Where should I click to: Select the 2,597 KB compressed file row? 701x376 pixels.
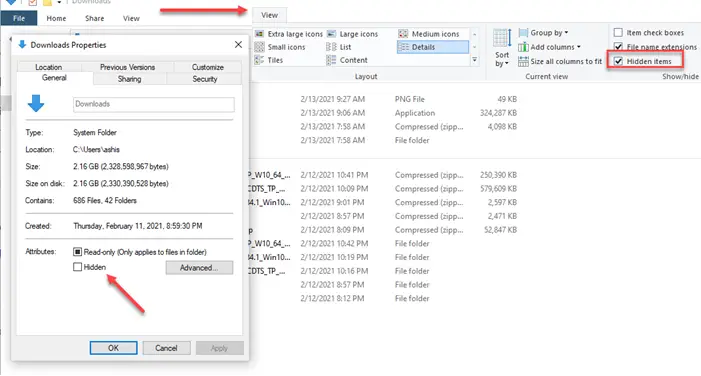pos(384,203)
